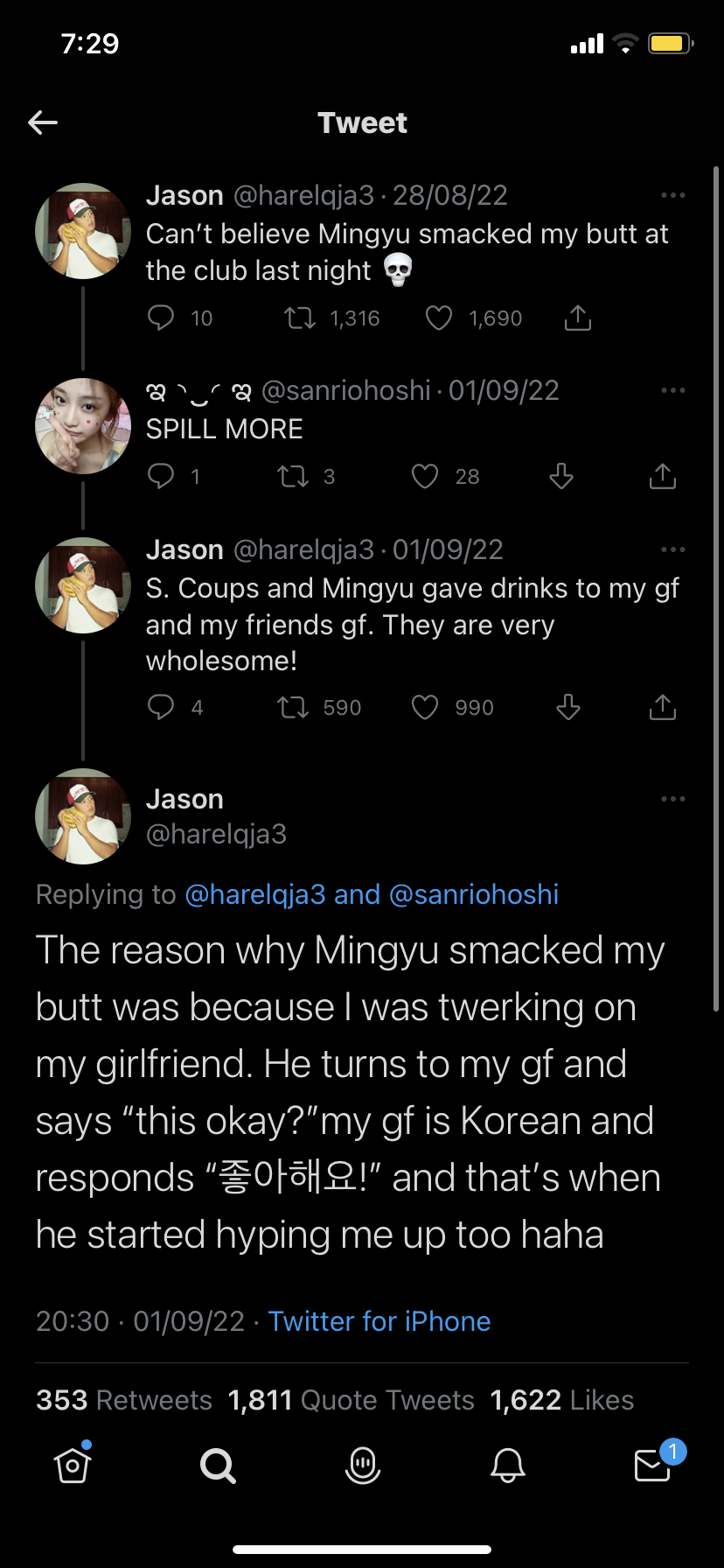Screen dimensions: 724x1568
Task: Go to the Home tab
Action: coord(73,1464)
